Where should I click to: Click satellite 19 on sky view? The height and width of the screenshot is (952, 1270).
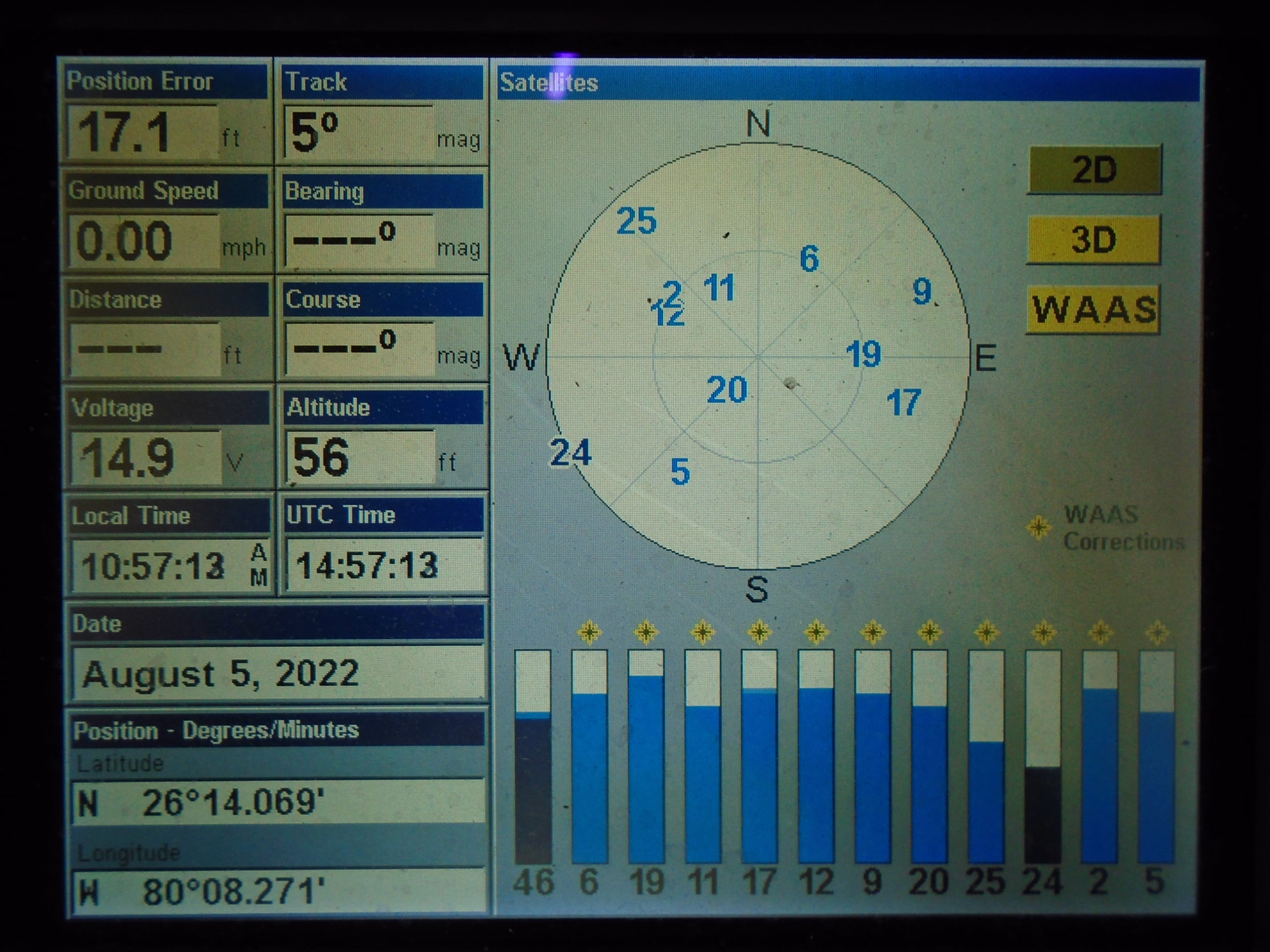point(864,354)
